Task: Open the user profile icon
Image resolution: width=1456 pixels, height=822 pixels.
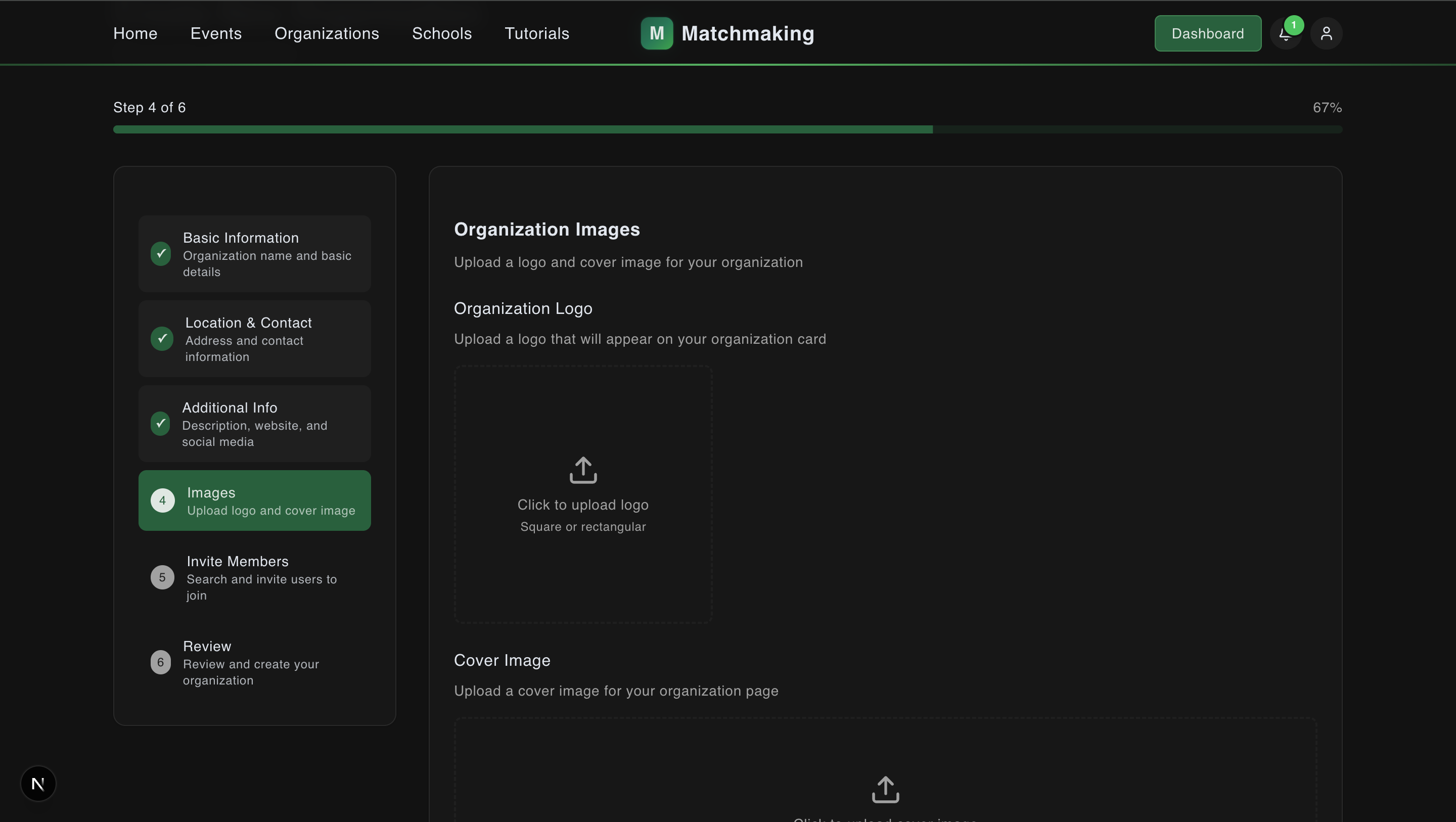Action: [x=1326, y=34]
